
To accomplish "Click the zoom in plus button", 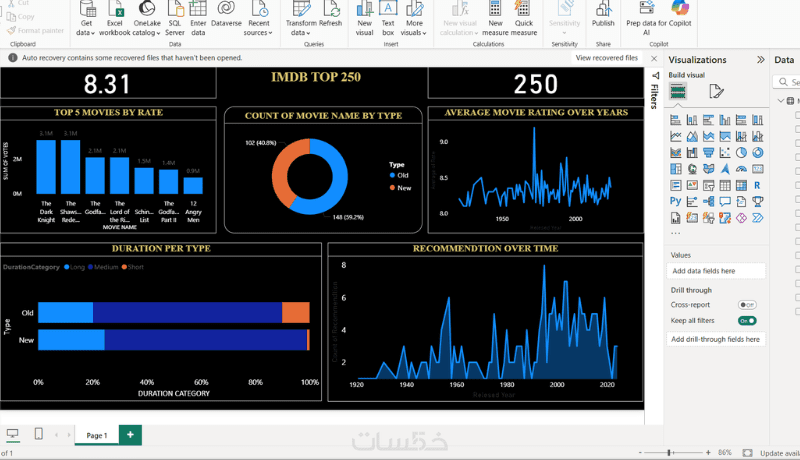I will tap(708, 452).
